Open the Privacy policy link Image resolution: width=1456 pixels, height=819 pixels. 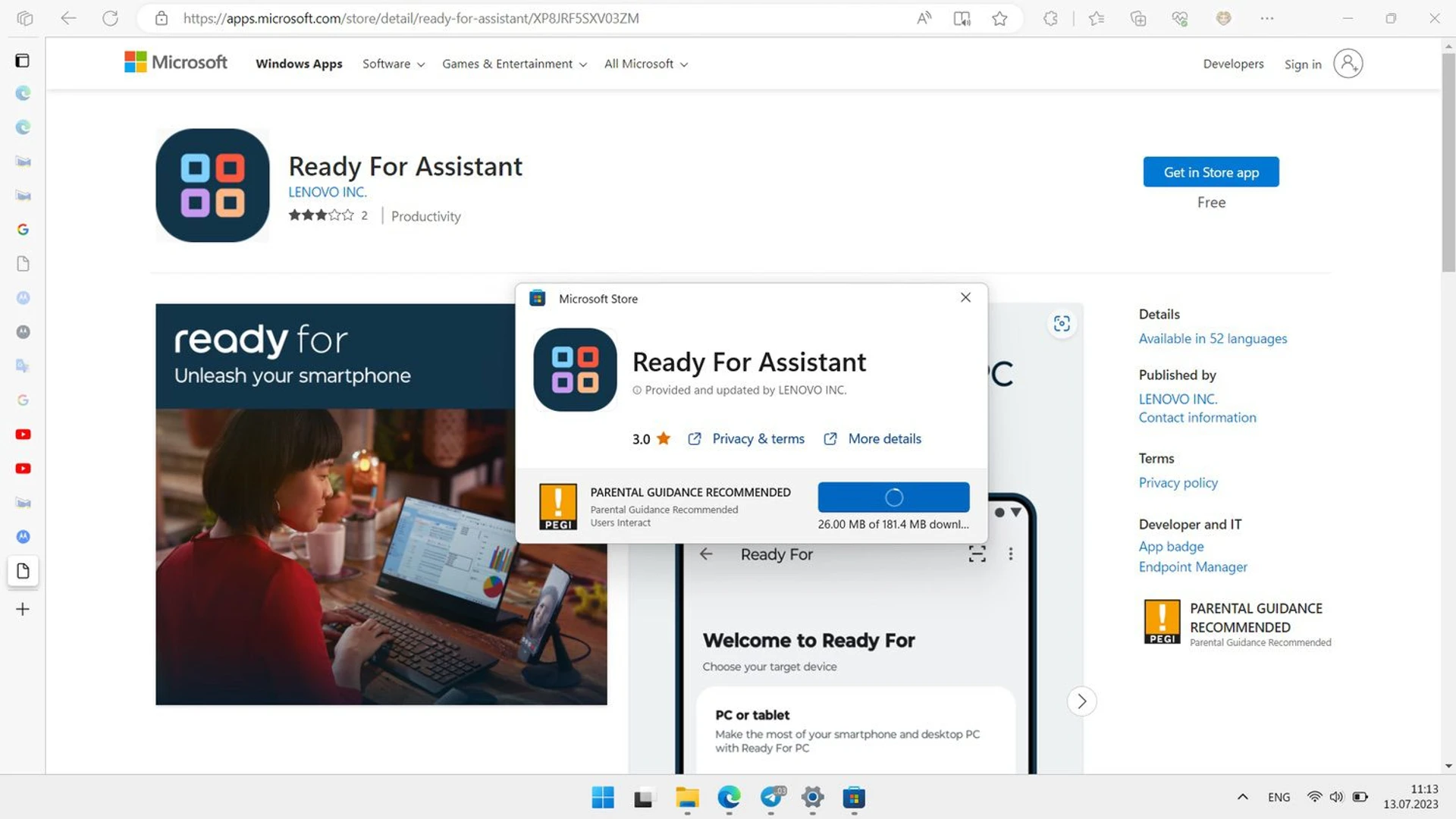[x=1178, y=482]
